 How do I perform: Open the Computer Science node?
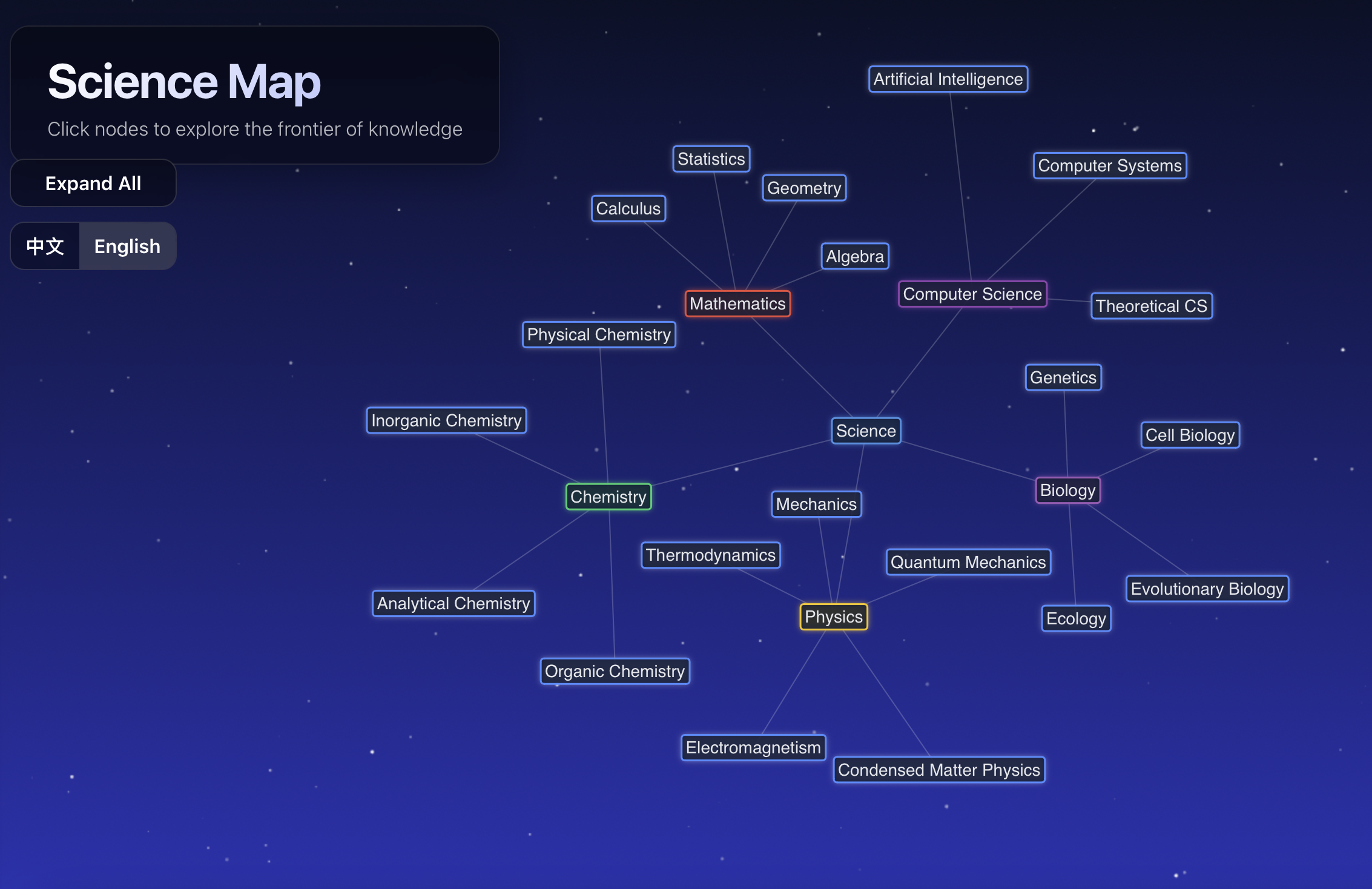point(973,294)
